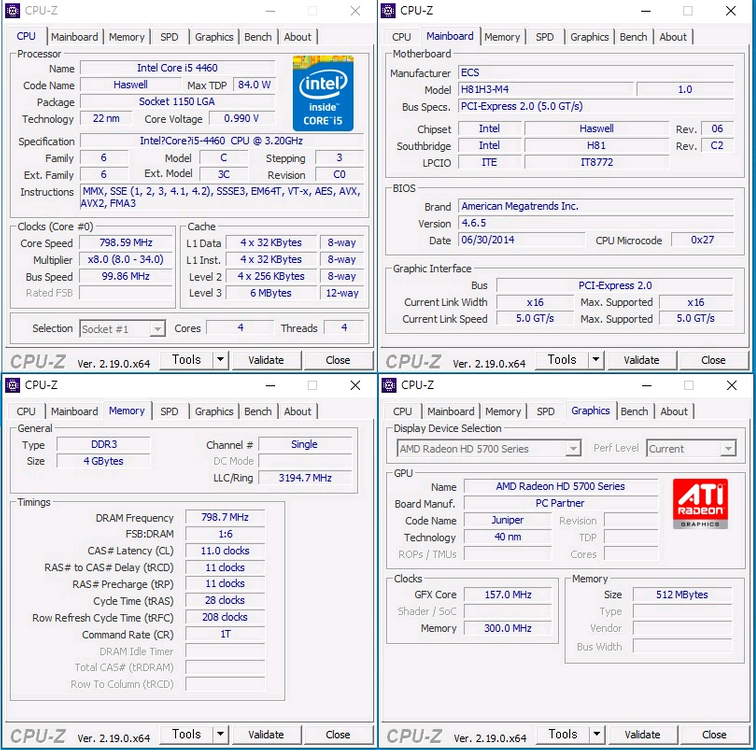Screen dimensions: 756x750
Task: Click Validate in Graphics window
Action: tap(642, 735)
